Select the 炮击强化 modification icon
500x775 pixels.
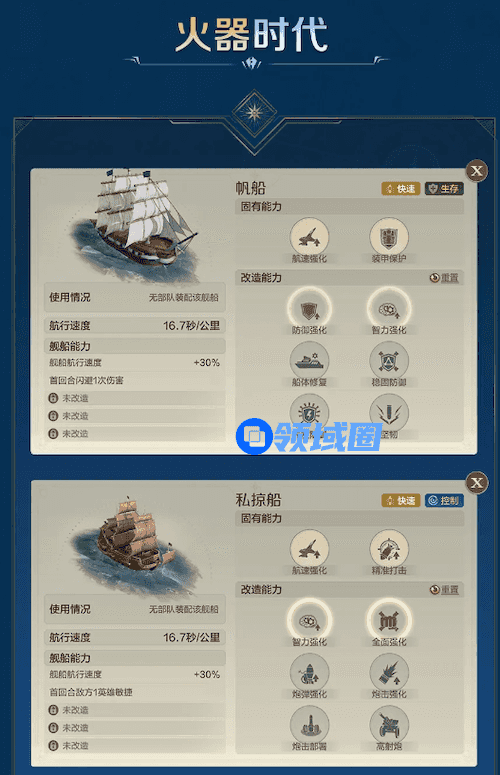click(389, 673)
